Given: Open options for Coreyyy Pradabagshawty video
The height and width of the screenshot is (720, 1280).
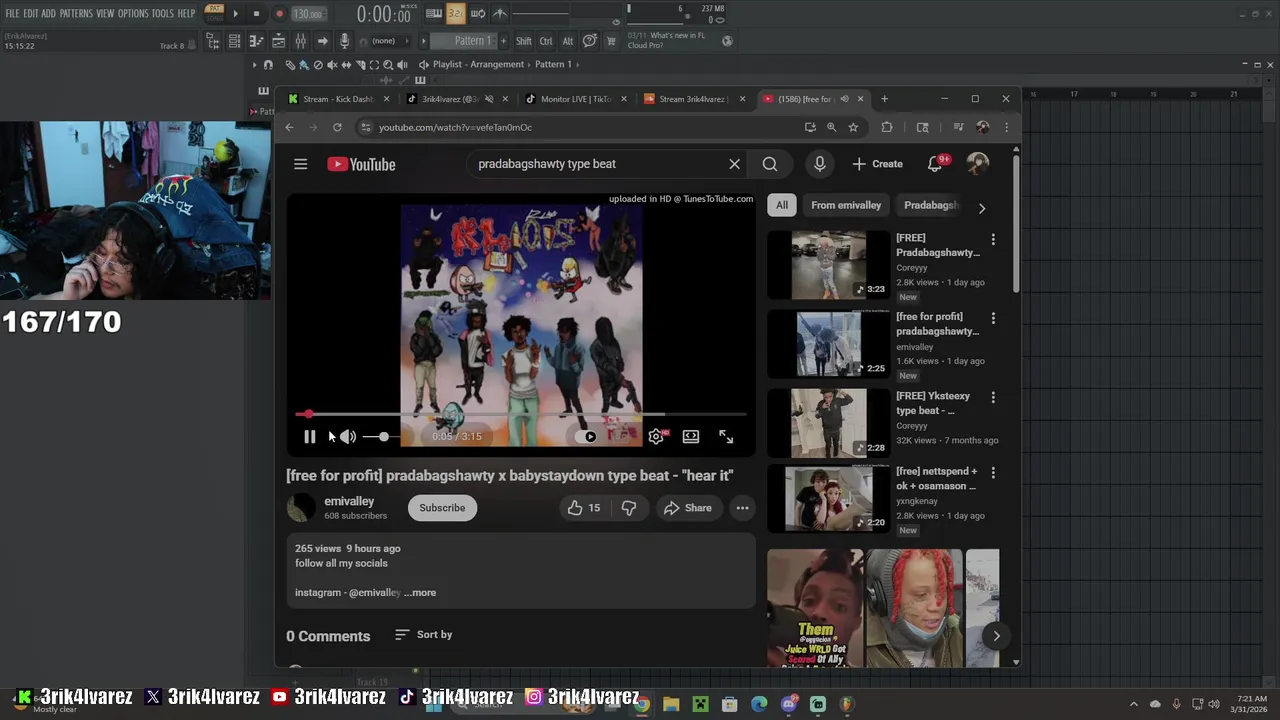Looking at the screenshot, I should [x=993, y=239].
